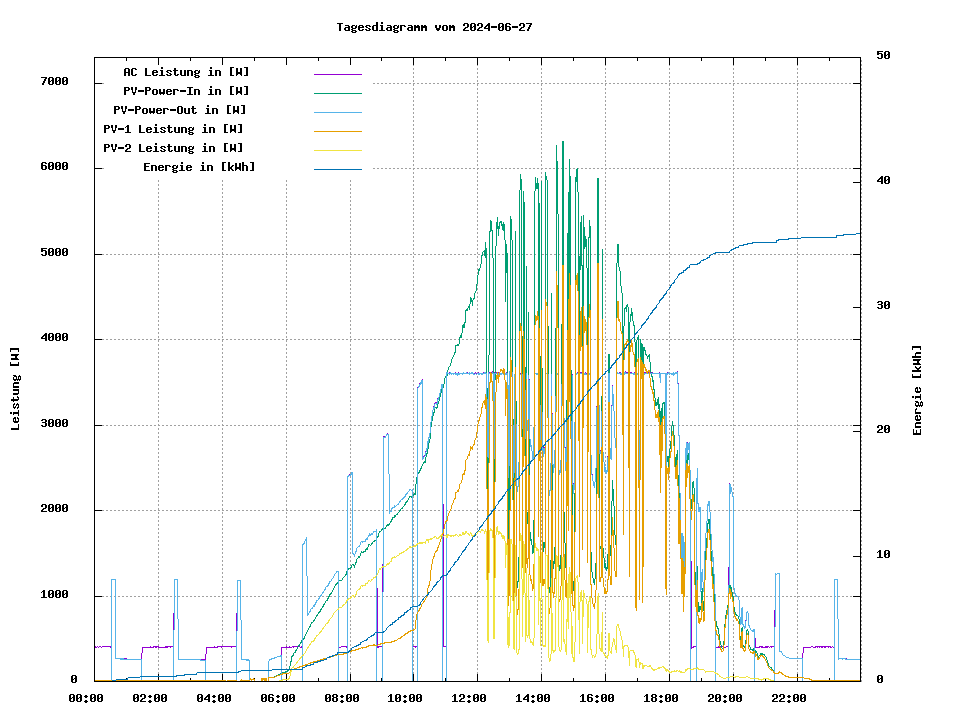Click the 'PV-1 Leistung in [W]' legend label
The height and width of the screenshot is (720, 960).
173,129
